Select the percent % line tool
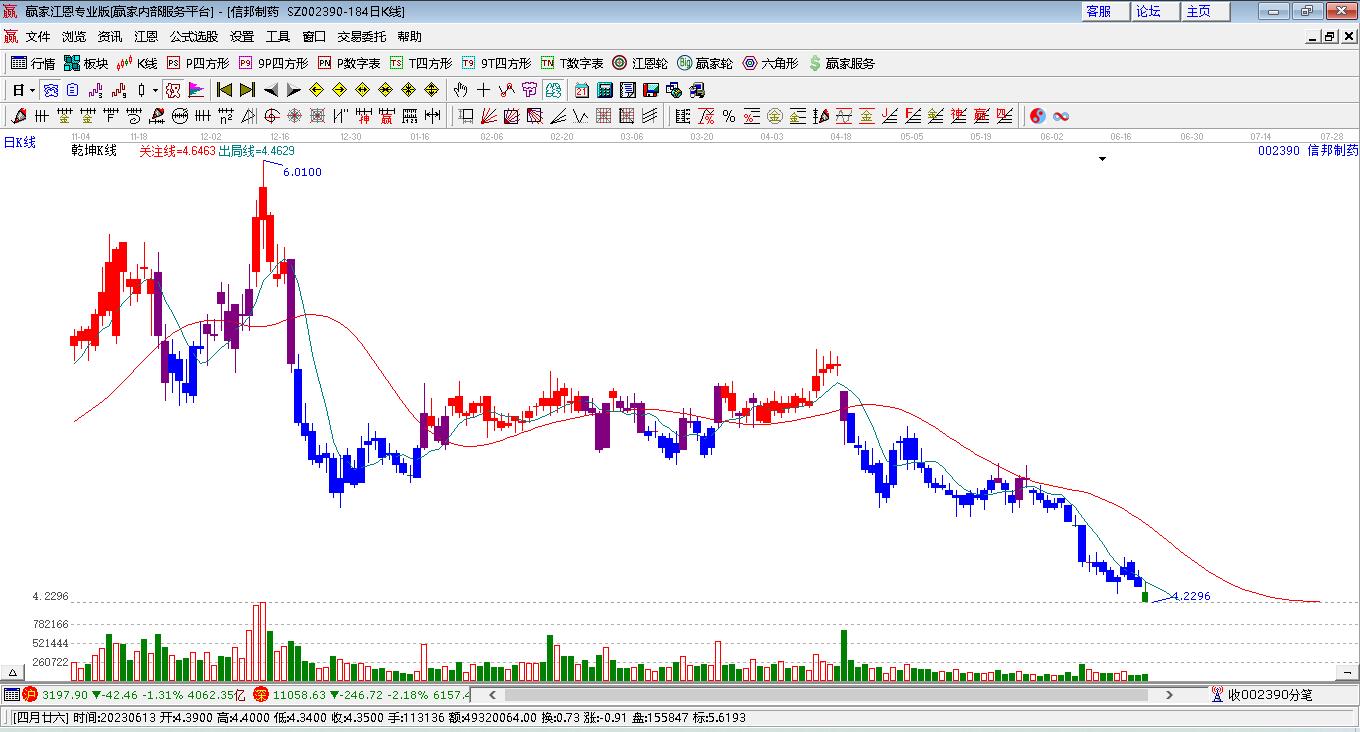The width and height of the screenshot is (1360, 732). click(x=729, y=116)
